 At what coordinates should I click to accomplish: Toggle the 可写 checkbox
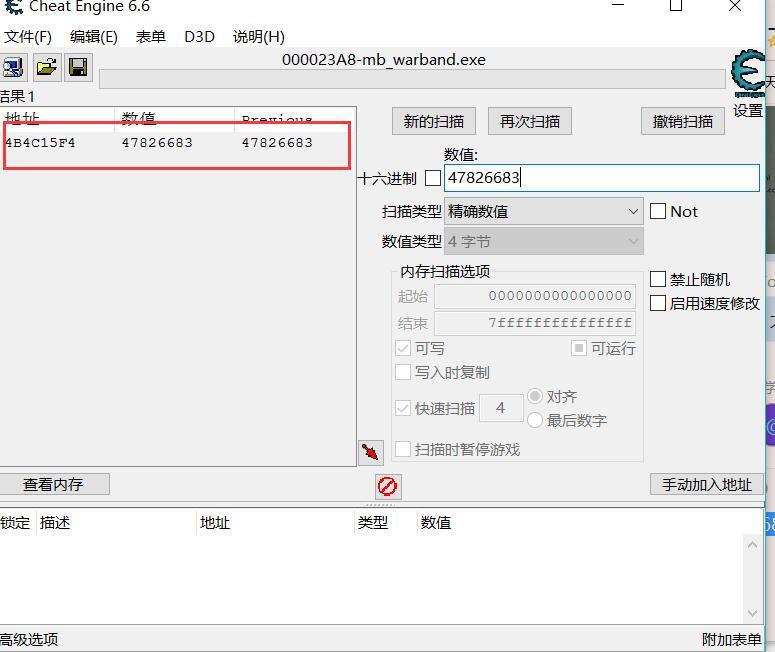click(x=403, y=348)
